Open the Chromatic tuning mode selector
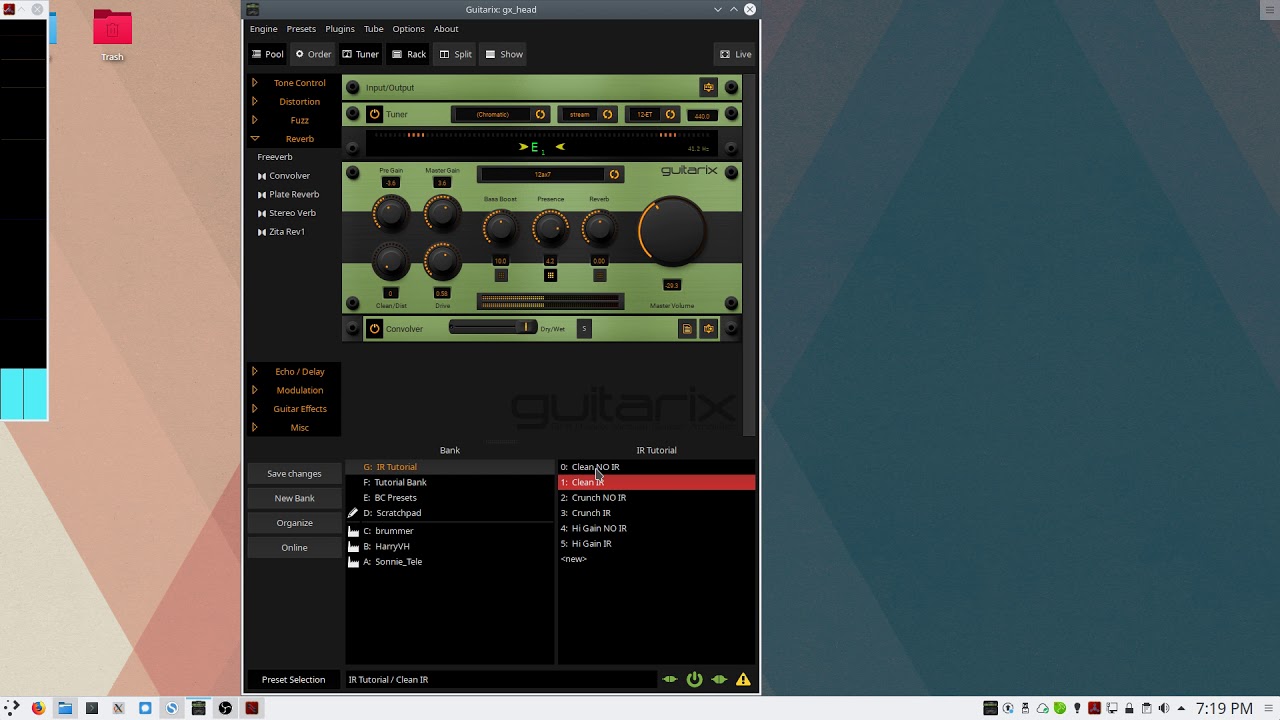The height and width of the screenshot is (720, 1280). tap(500, 114)
